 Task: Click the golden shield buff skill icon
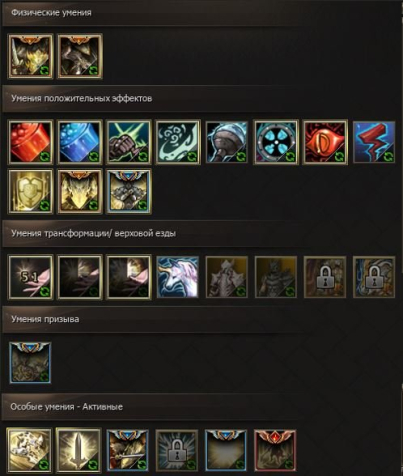click(30, 191)
